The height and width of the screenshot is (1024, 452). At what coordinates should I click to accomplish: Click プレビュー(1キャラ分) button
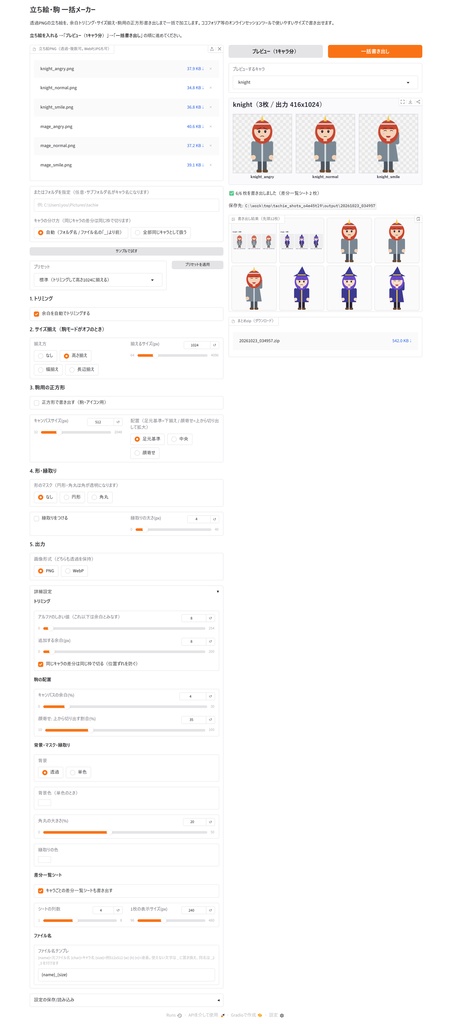point(276,51)
